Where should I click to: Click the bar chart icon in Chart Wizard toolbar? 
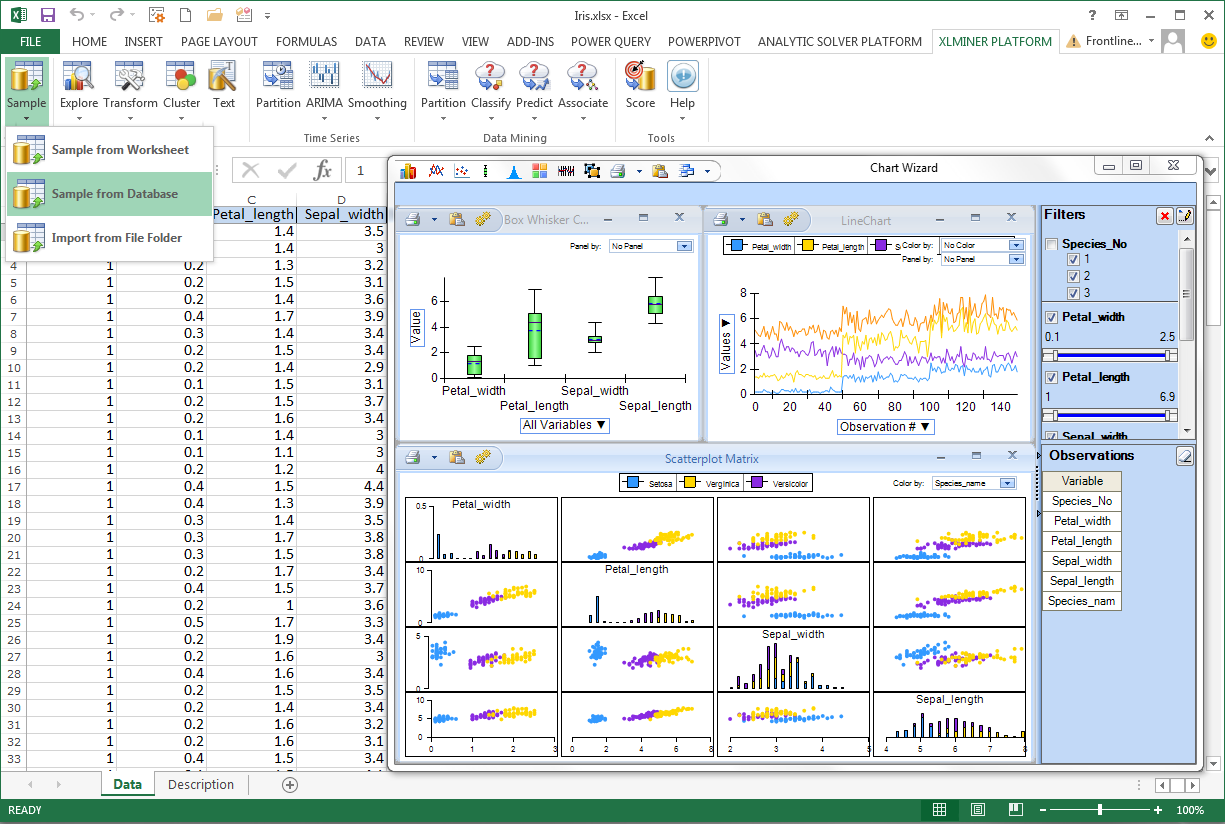[x=408, y=171]
